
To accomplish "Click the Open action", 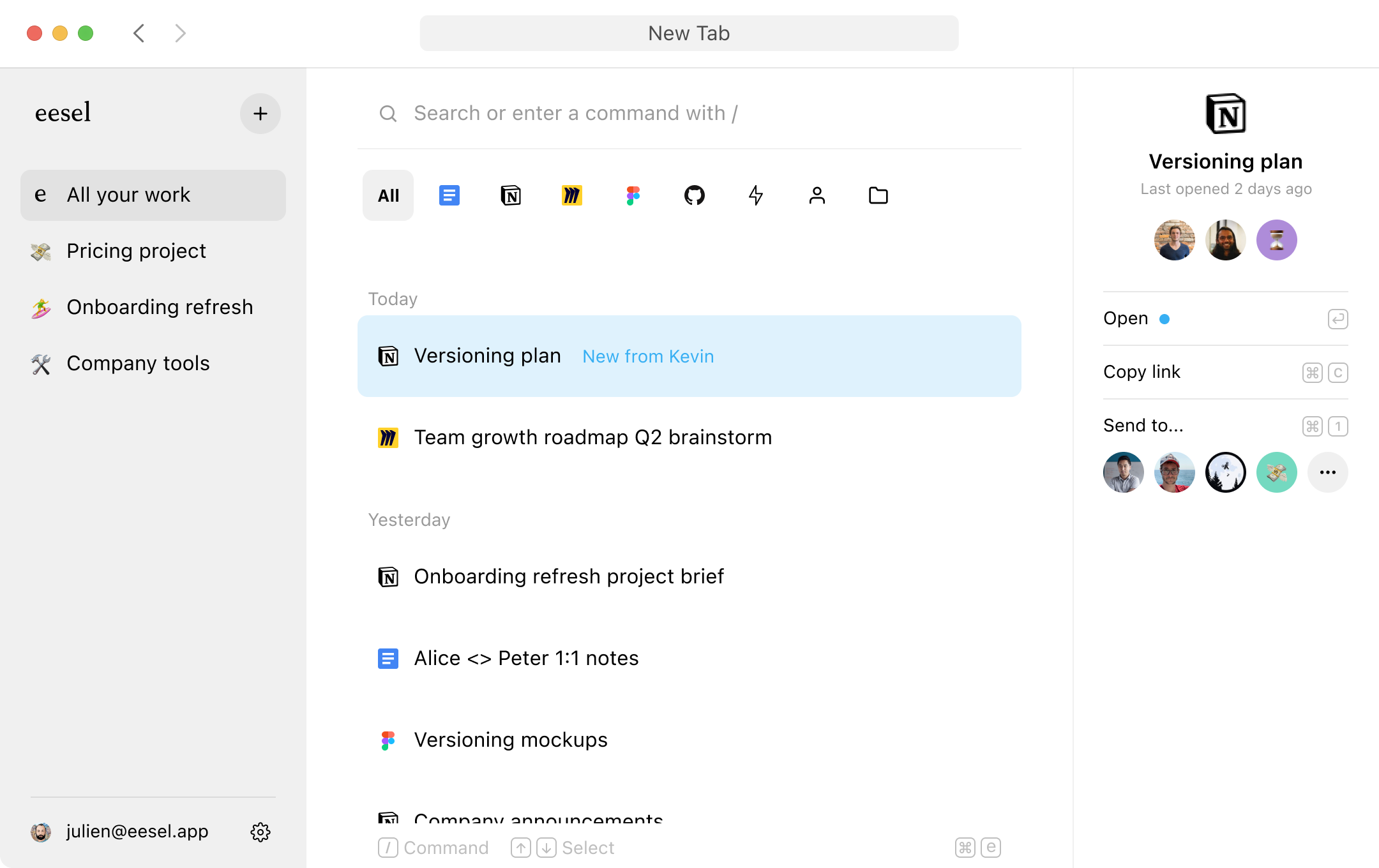I will (1226, 318).
